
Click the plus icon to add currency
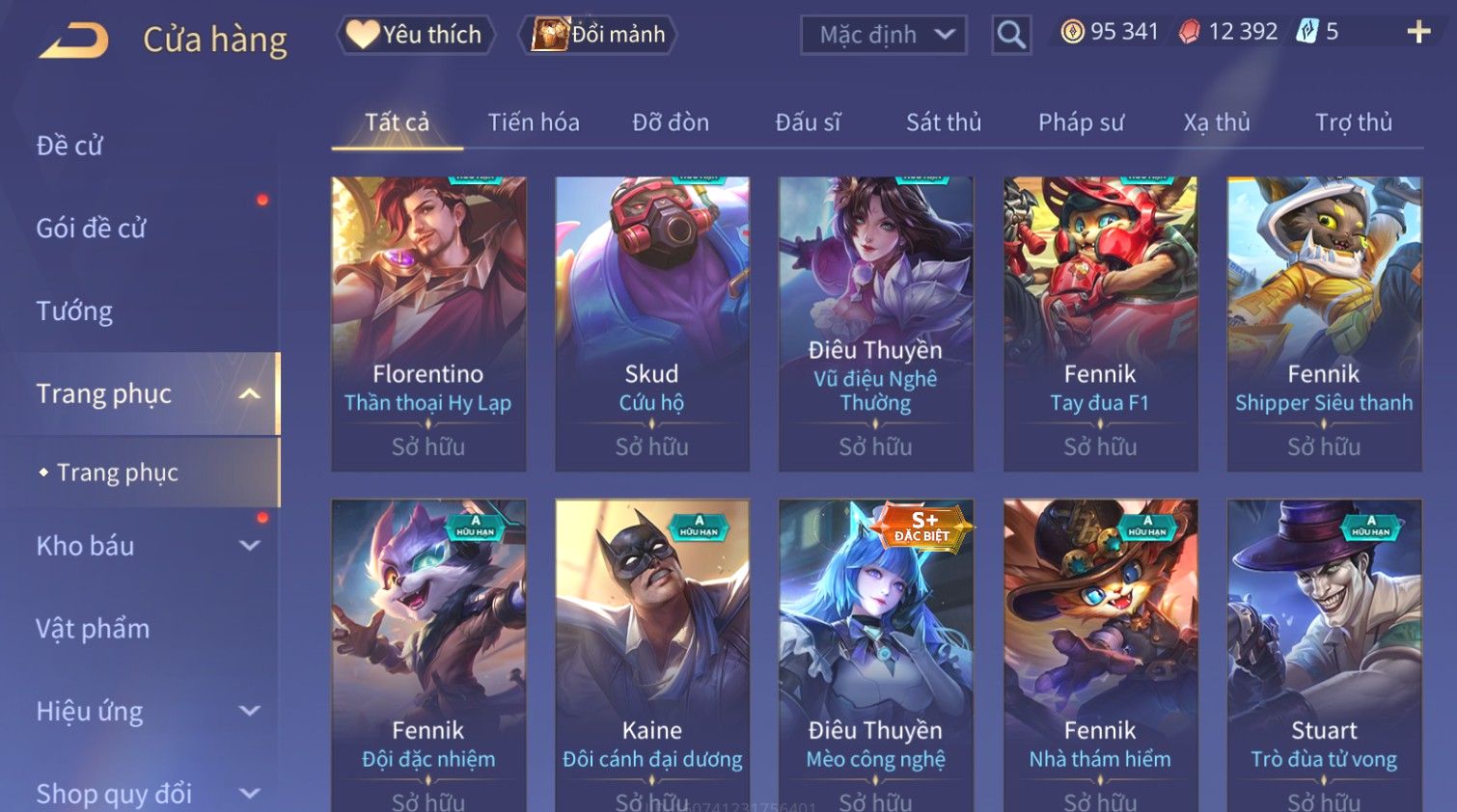(1418, 32)
